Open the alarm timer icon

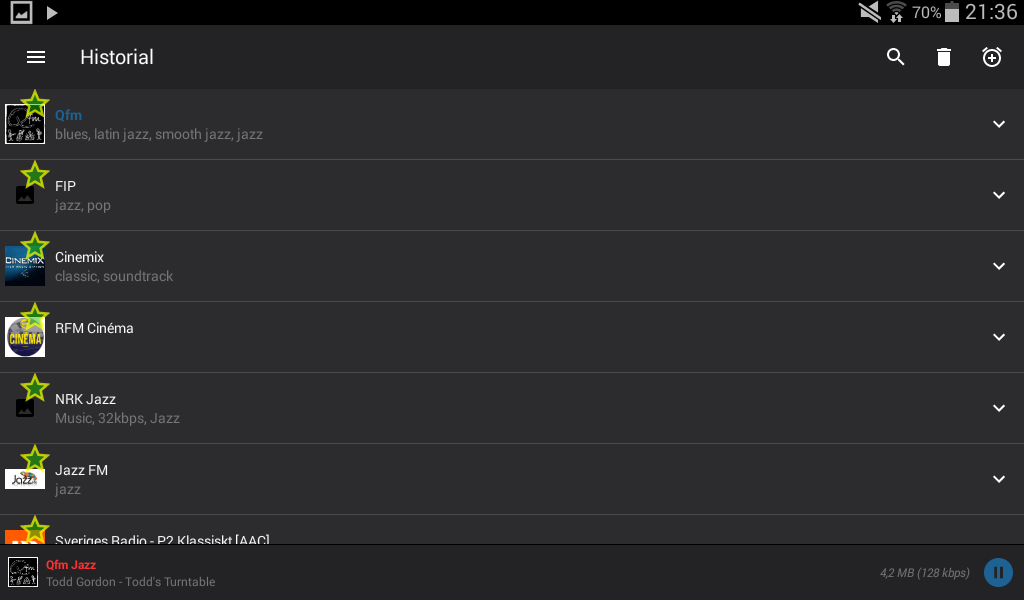coord(991,57)
